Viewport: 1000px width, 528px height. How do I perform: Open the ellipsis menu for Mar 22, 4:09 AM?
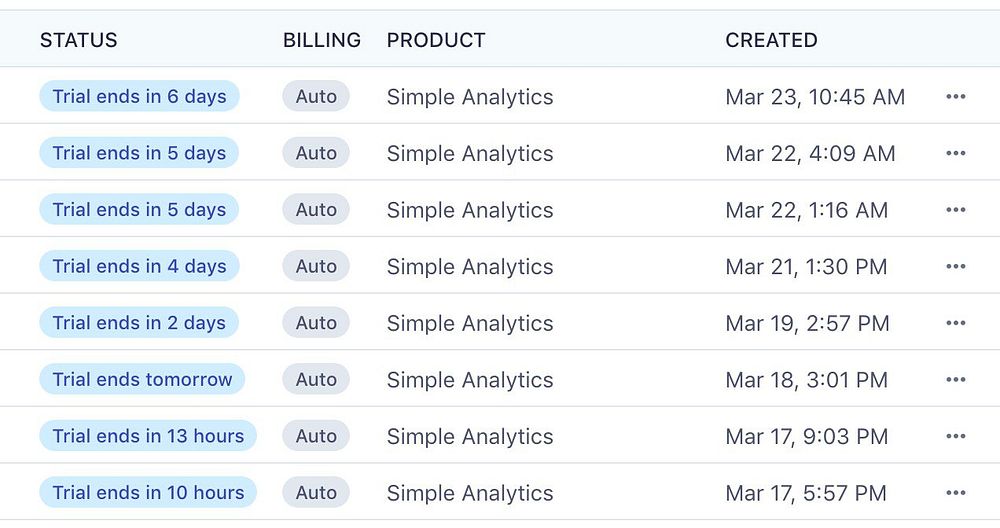click(x=955, y=153)
